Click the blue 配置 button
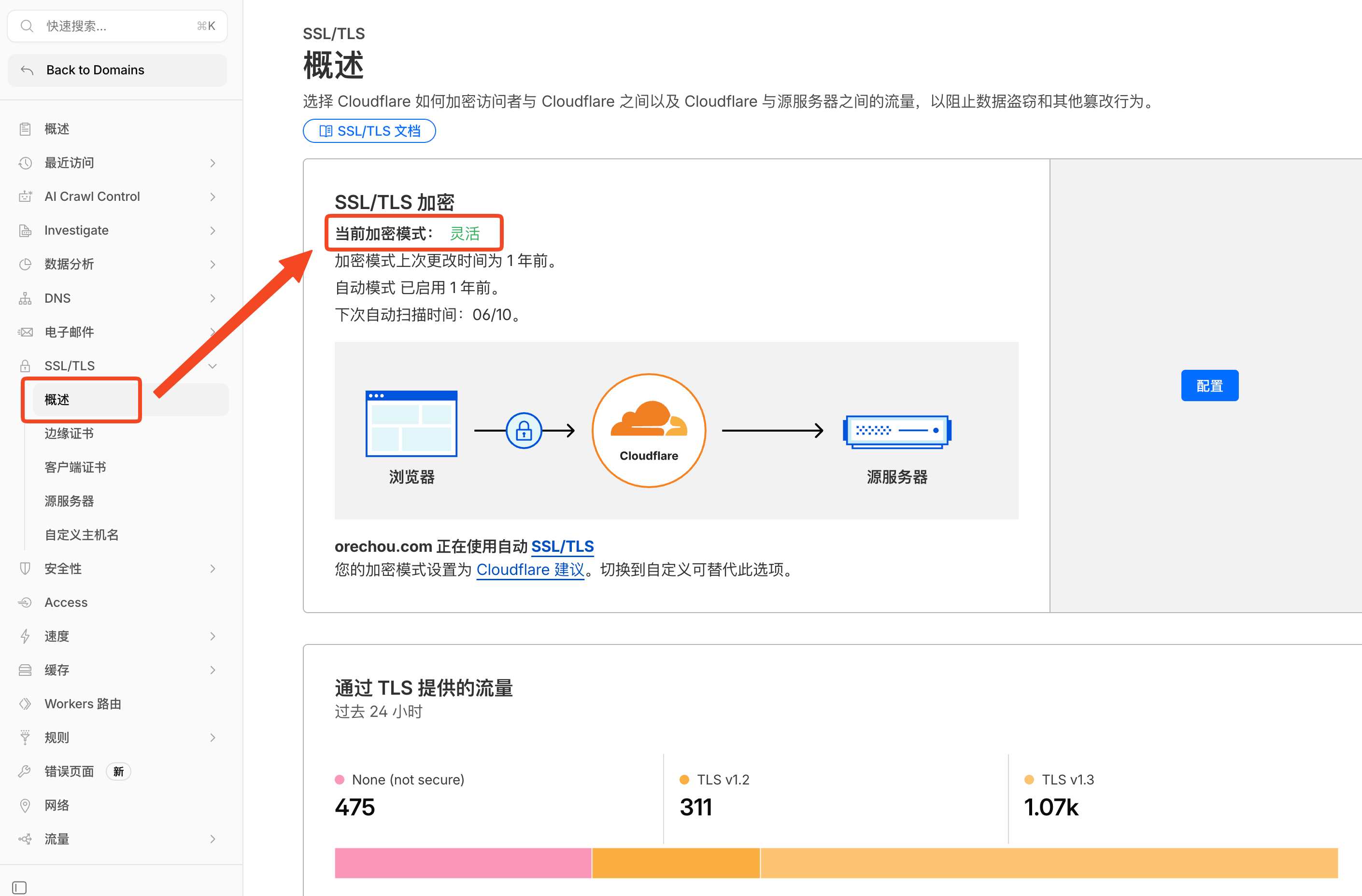Viewport: 1362px width, 896px height. [x=1209, y=385]
